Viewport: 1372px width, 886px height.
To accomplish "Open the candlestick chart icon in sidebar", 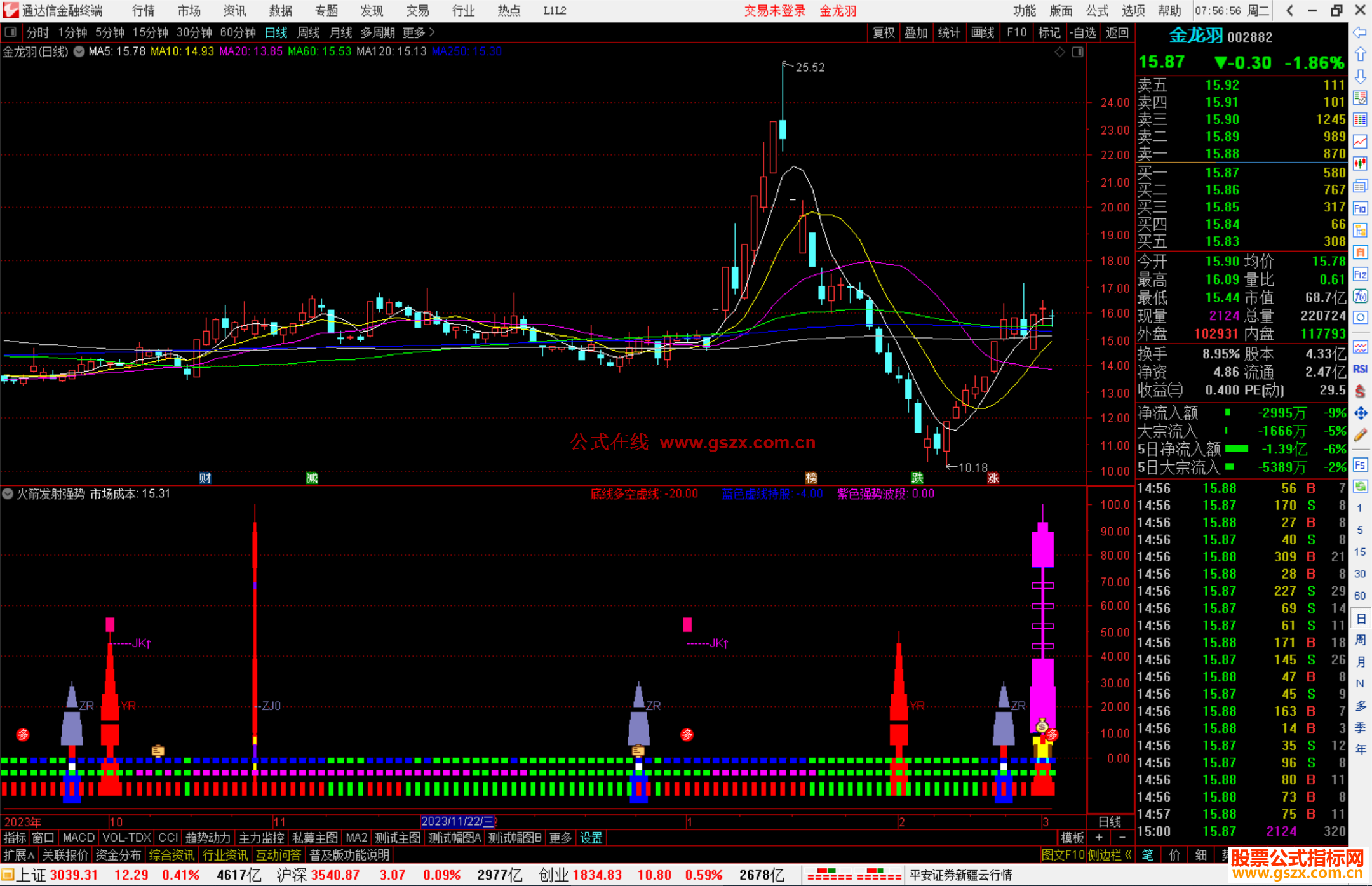I will click(x=1360, y=164).
